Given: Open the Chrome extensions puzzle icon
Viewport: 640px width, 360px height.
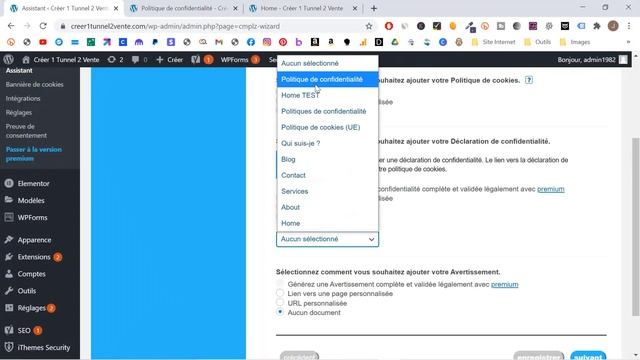Looking at the screenshot, I should tap(597, 26).
